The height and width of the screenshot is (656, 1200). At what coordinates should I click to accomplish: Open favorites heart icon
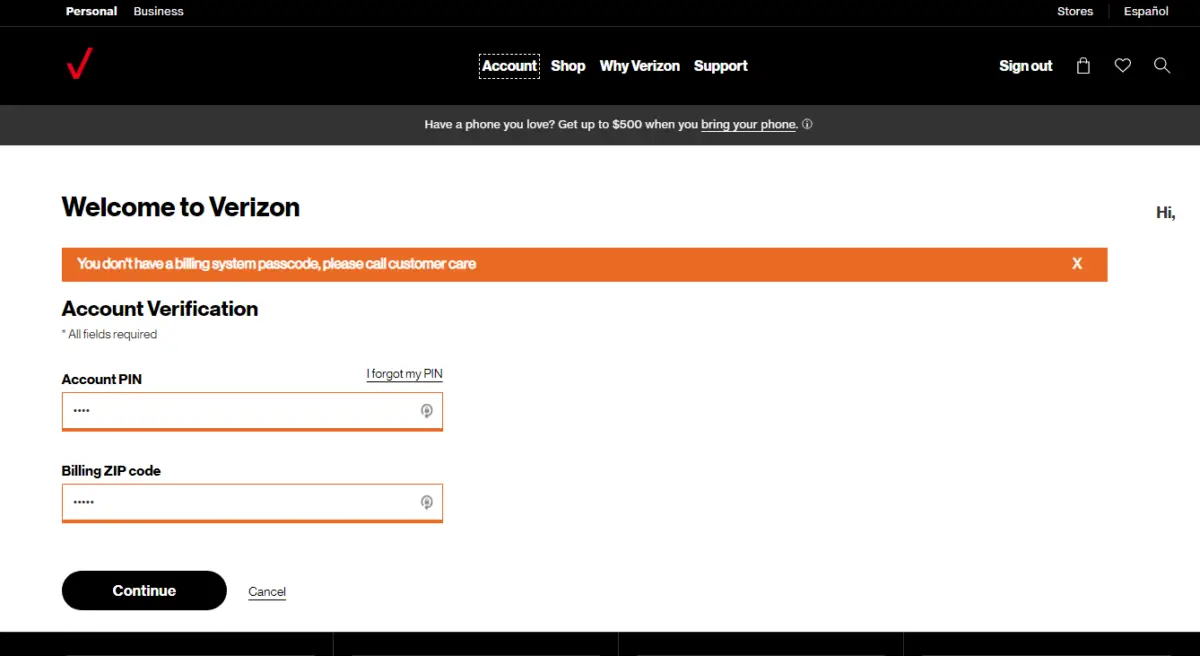[1123, 66]
